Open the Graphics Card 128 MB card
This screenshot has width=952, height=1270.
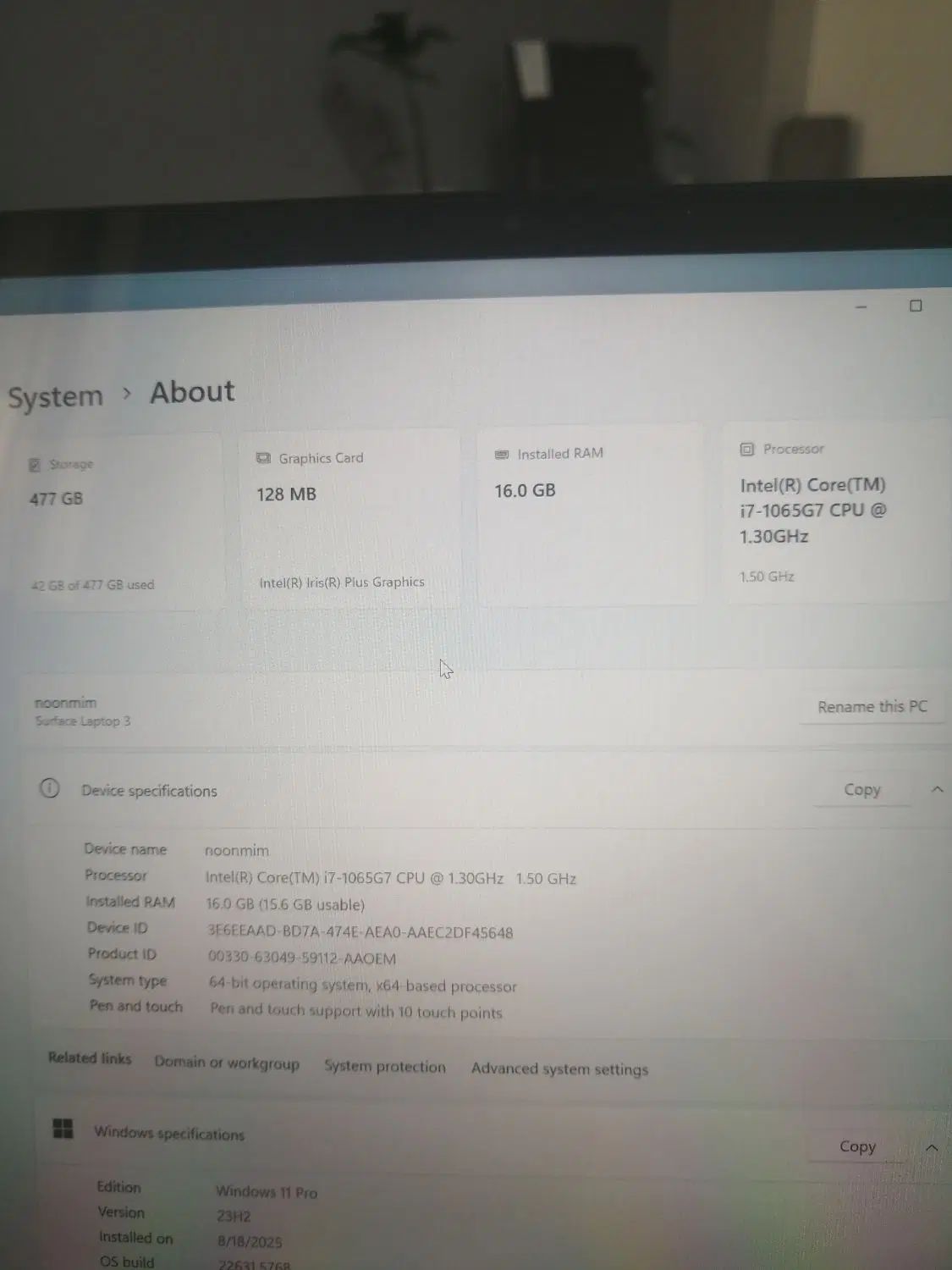pyautogui.click(x=349, y=518)
